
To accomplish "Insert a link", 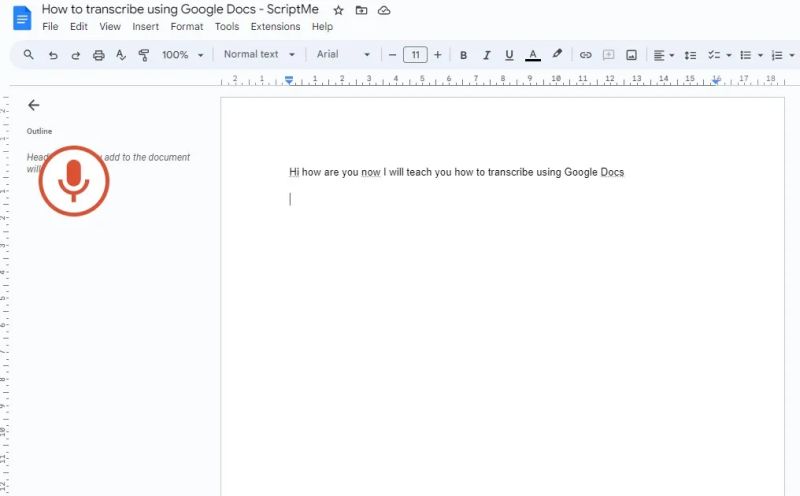I will (585, 55).
